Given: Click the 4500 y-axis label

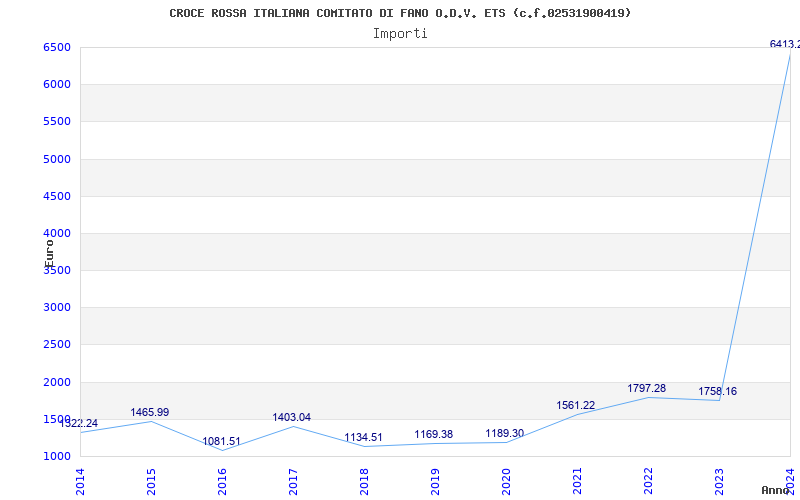Looking at the screenshot, I should pyautogui.click(x=57, y=196).
